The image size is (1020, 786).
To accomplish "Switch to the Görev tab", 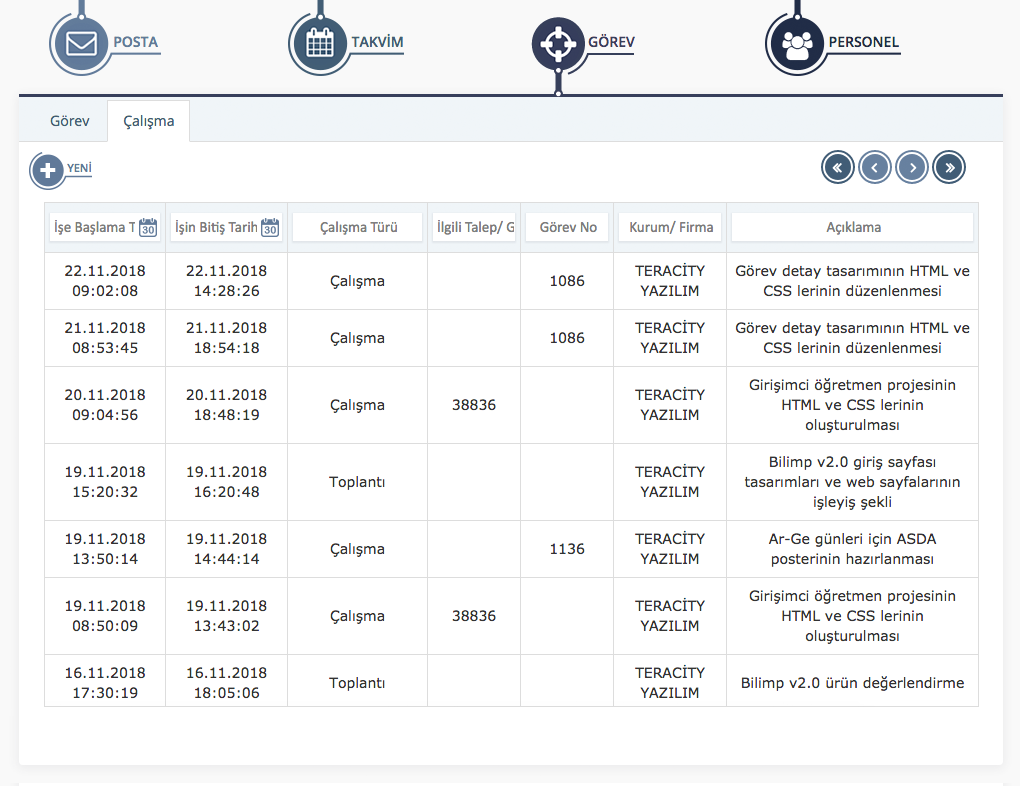I will pyautogui.click(x=70, y=121).
